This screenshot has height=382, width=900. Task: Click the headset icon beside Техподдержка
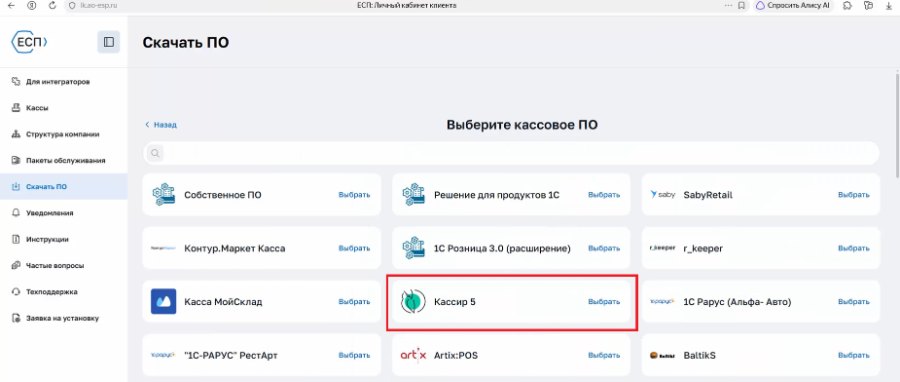click(x=16, y=292)
